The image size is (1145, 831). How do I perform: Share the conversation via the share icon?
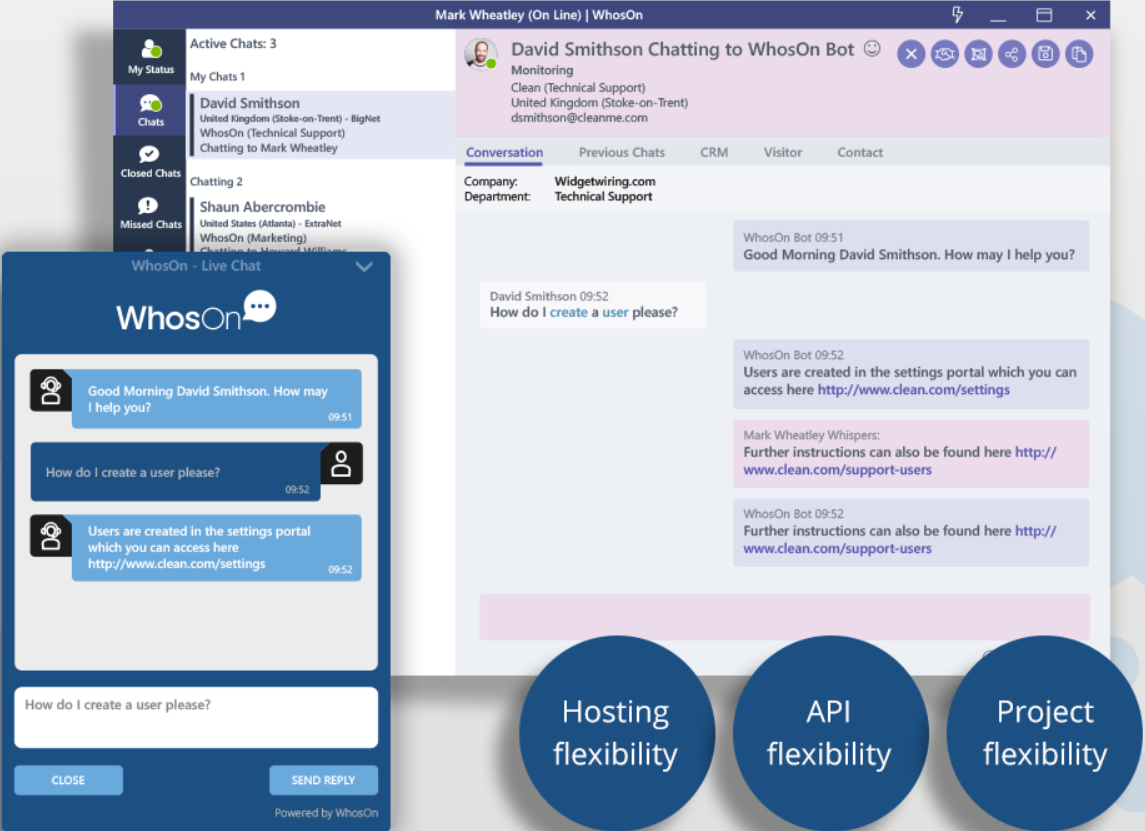pyautogui.click(x=1012, y=53)
